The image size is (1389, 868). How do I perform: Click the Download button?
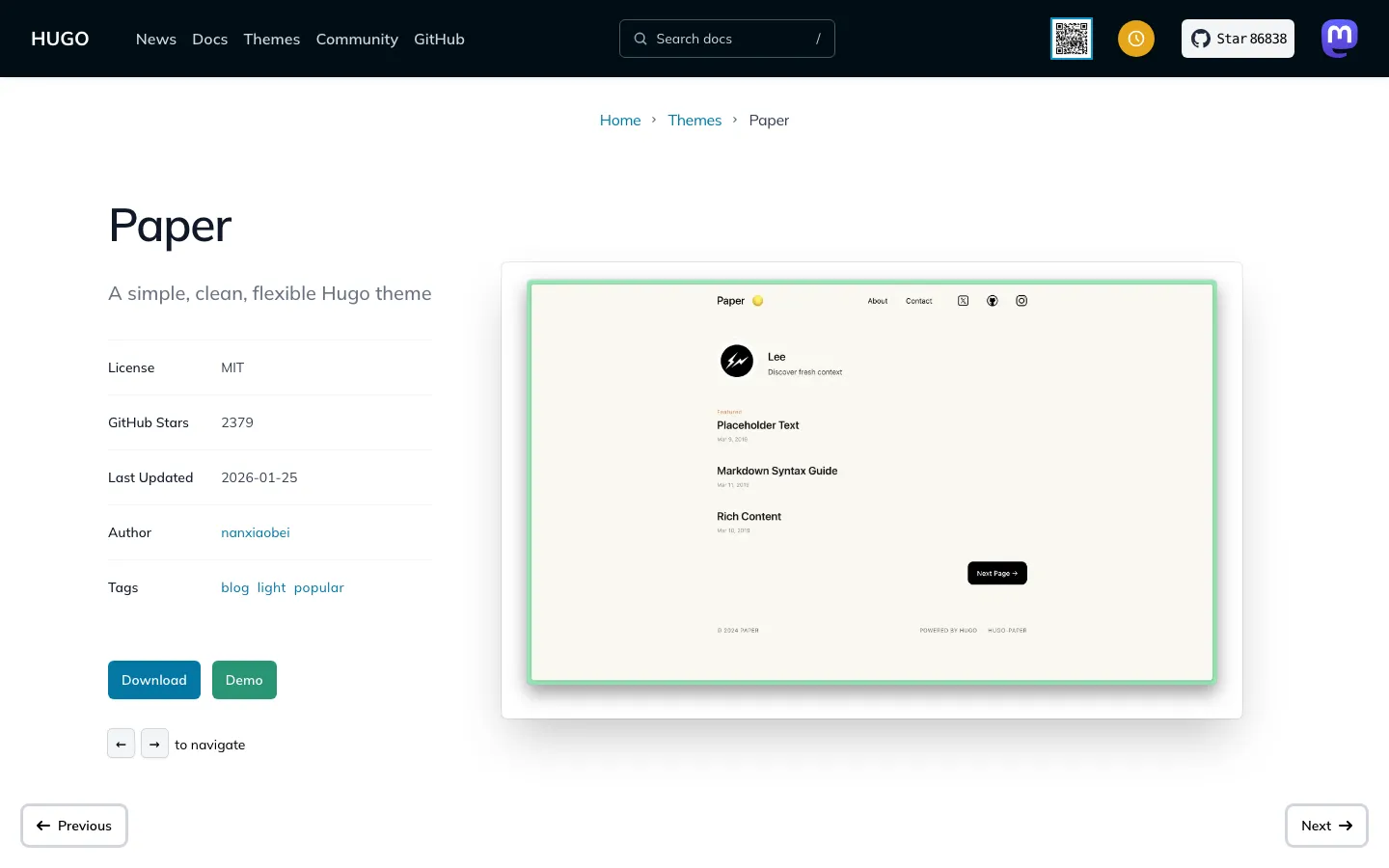[154, 680]
